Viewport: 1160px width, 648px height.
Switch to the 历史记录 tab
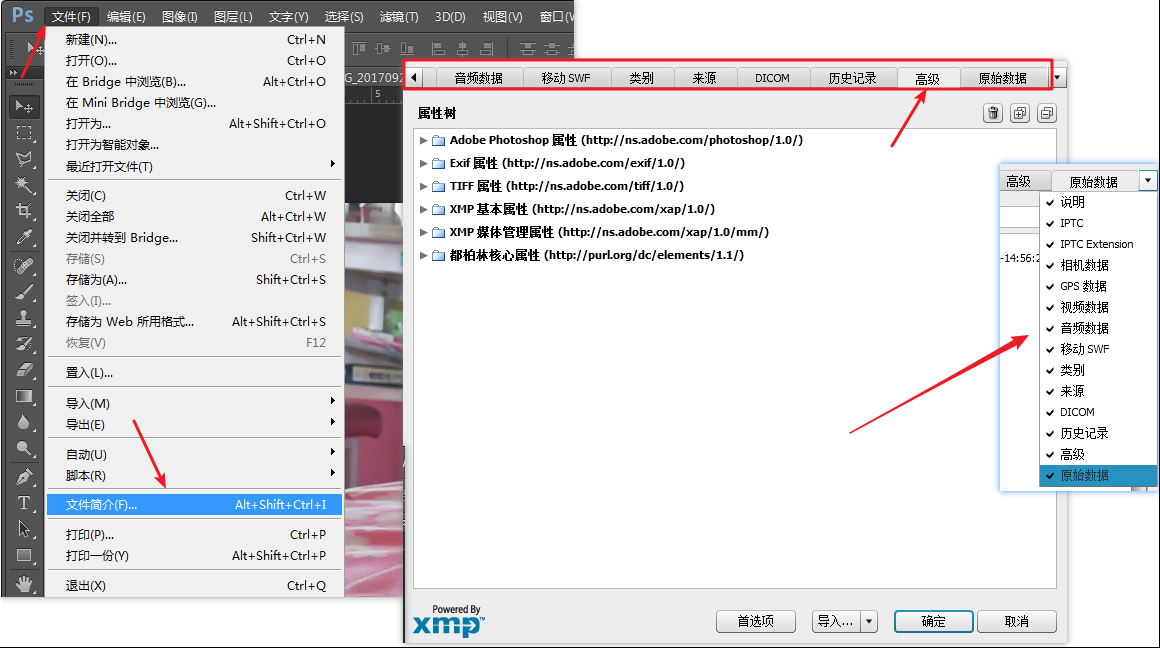point(853,76)
